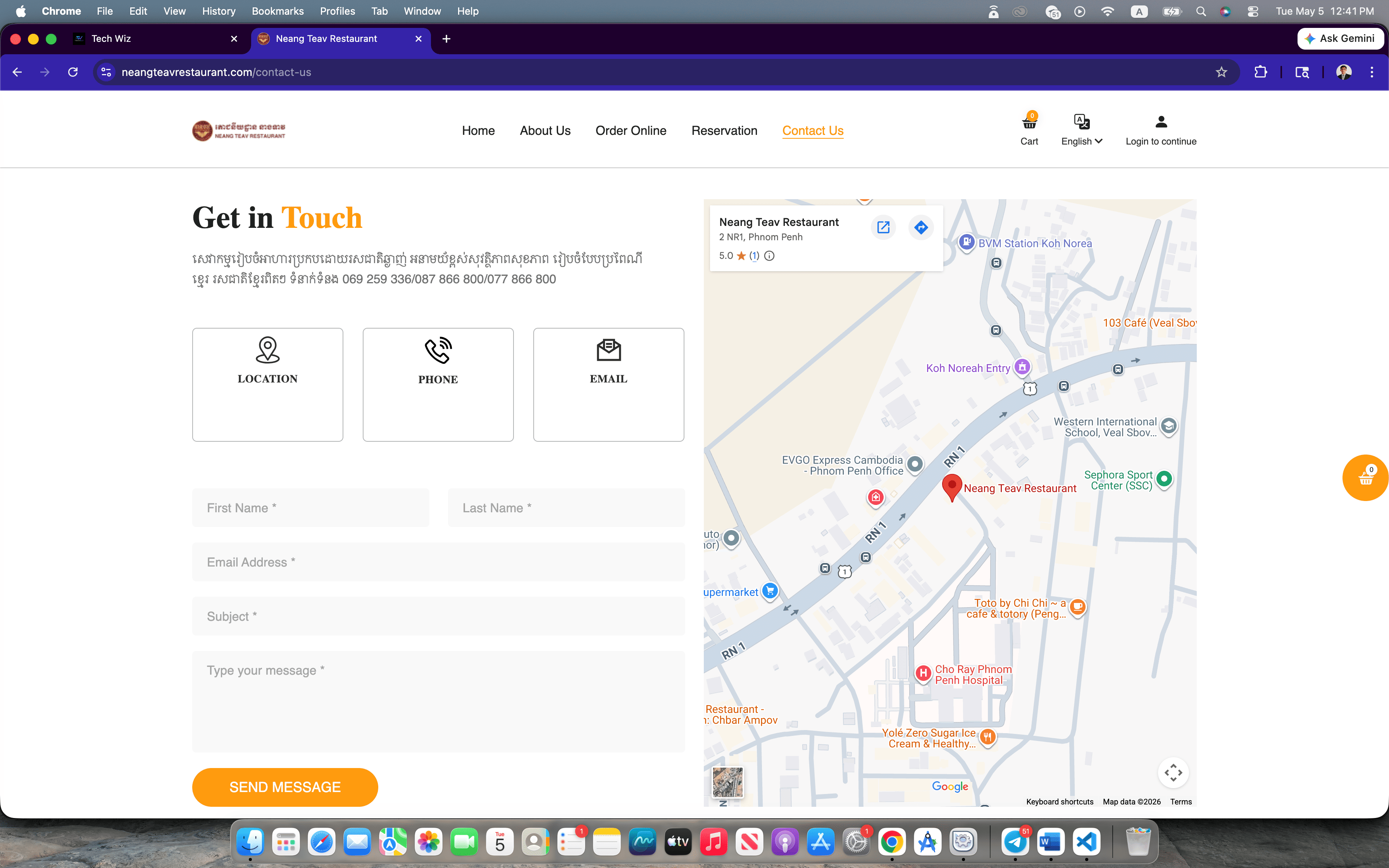This screenshot has width=1389, height=868.
Task: Open Visual Studio Code from the Dock
Action: [1087, 842]
